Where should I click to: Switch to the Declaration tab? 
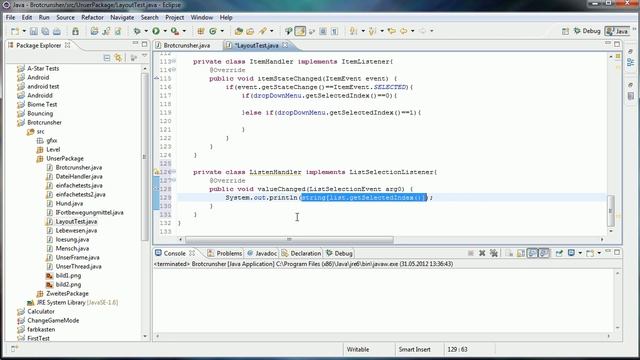(301, 253)
